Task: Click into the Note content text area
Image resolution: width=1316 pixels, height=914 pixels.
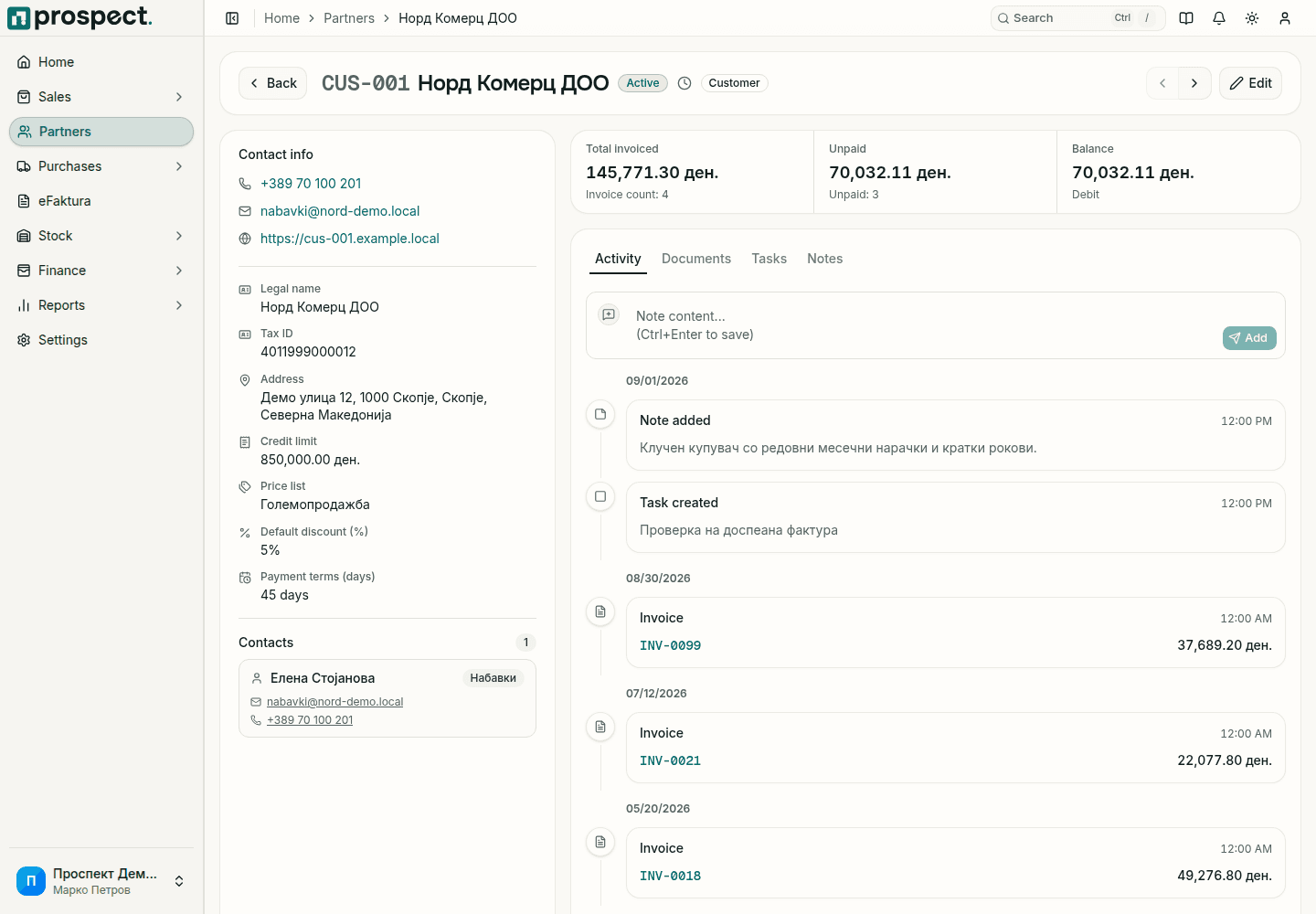Action: tap(923, 325)
